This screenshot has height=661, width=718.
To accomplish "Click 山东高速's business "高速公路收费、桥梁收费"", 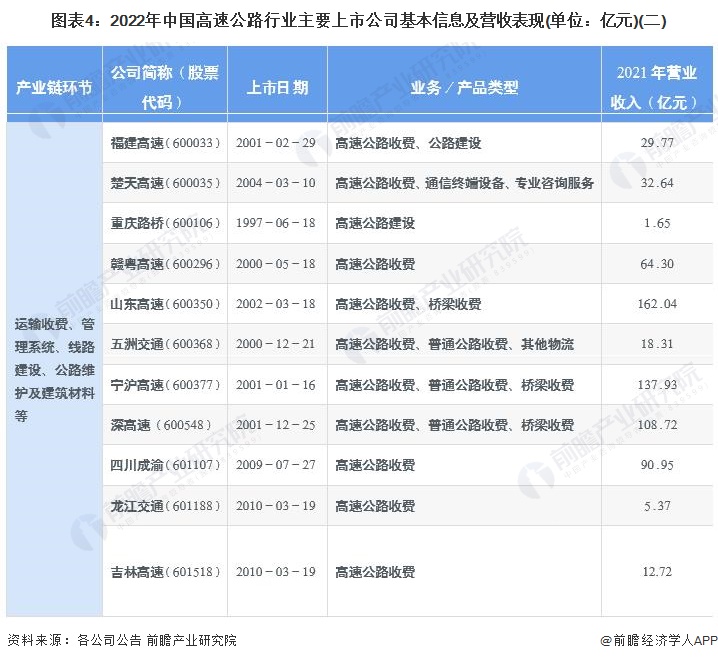I will (x=408, y=304).
